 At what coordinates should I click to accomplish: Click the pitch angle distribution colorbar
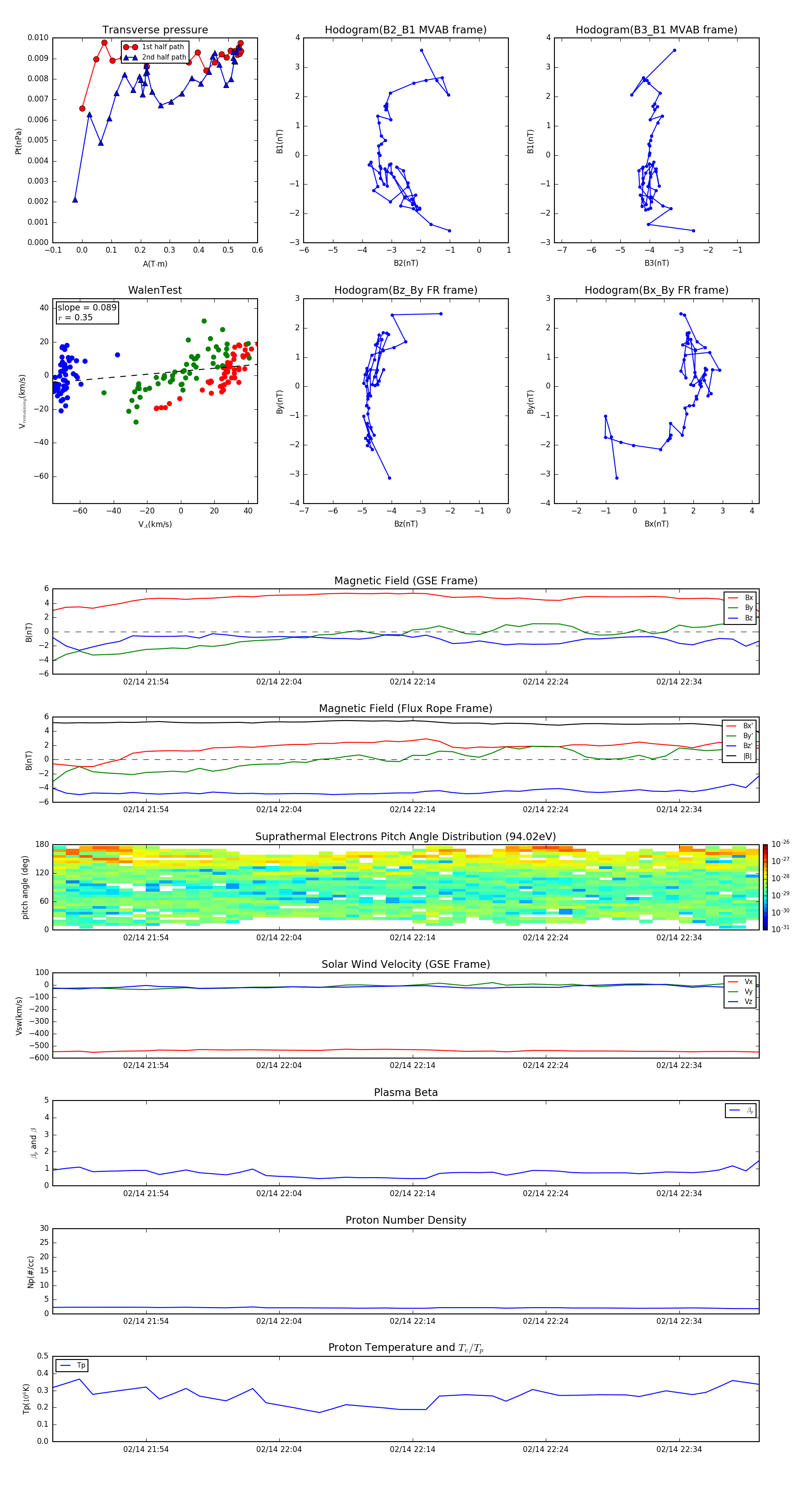click(765, 887)
